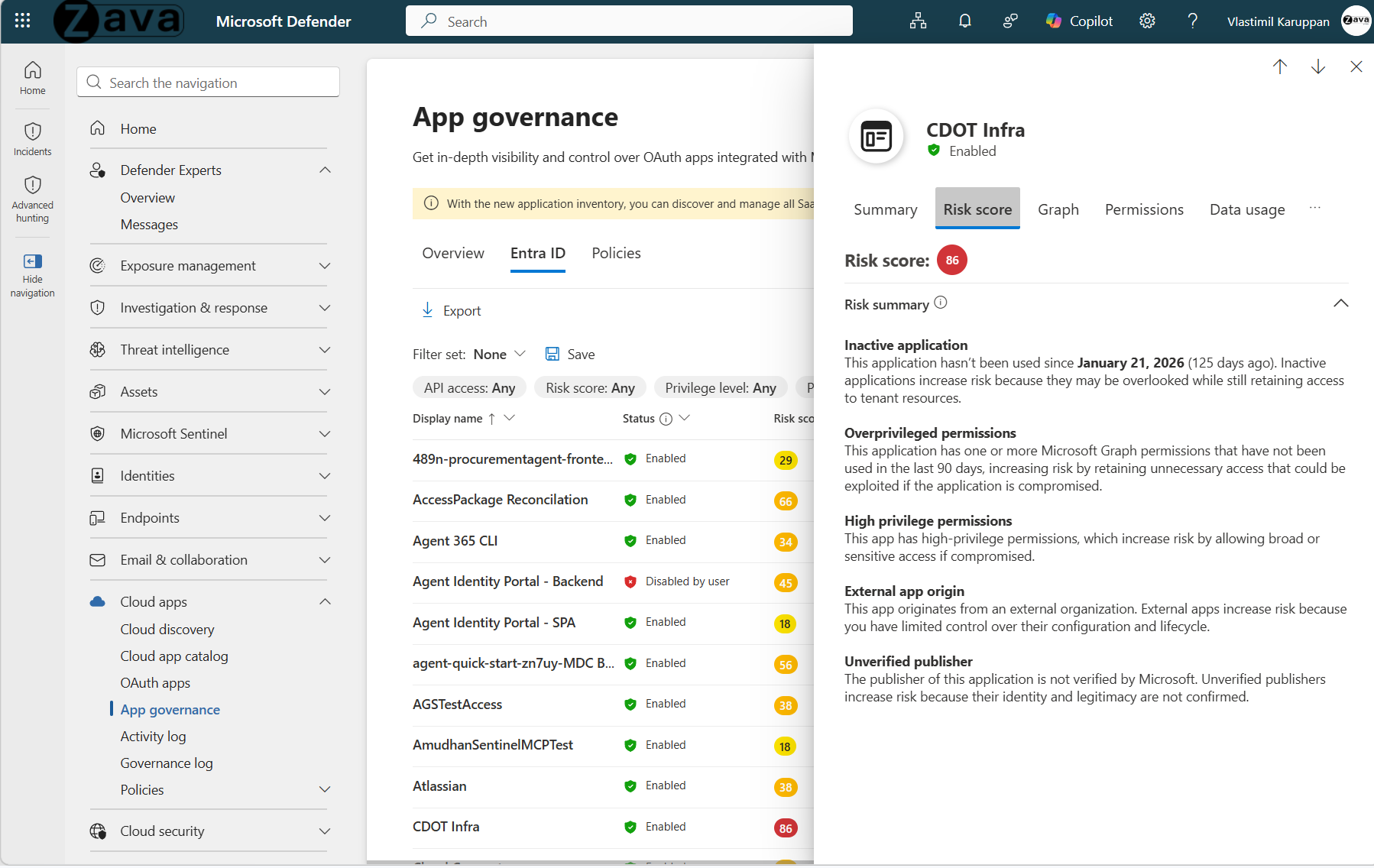Filter by API access: Any
The image size is (1374, 868).
(x=469, y=388)
